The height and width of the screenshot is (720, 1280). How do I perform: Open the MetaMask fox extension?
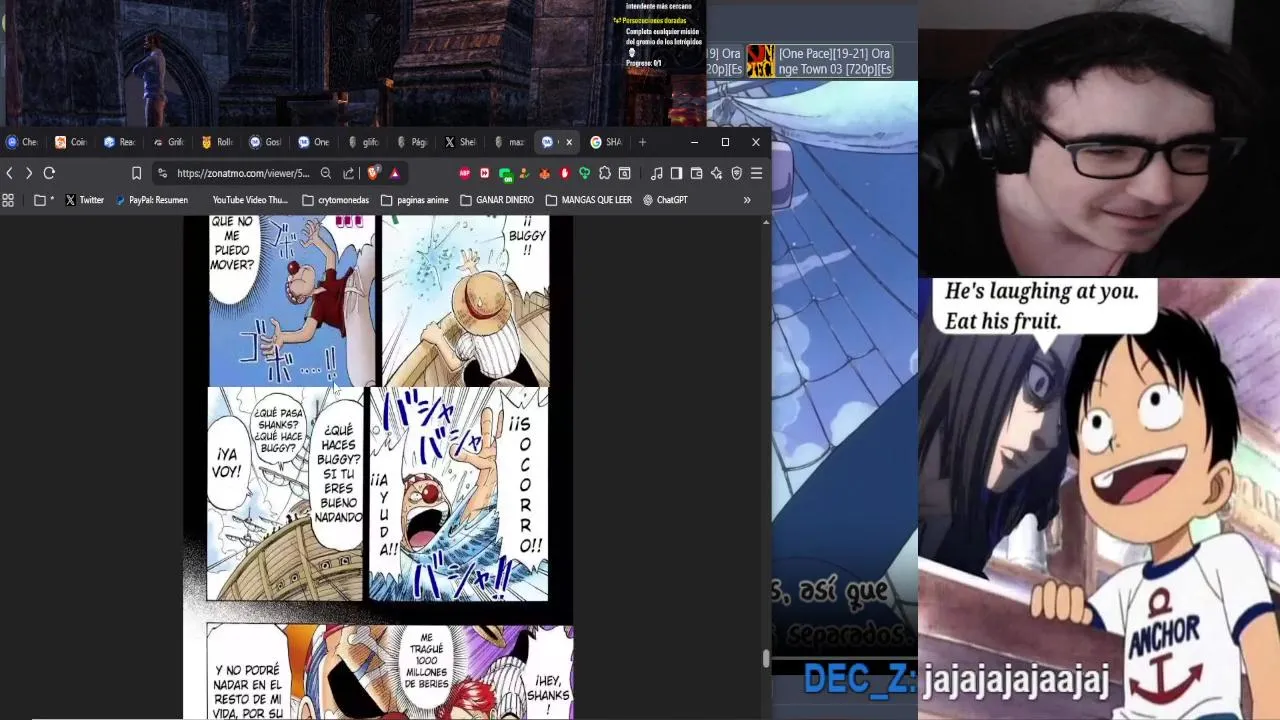(x=545, y=173)
